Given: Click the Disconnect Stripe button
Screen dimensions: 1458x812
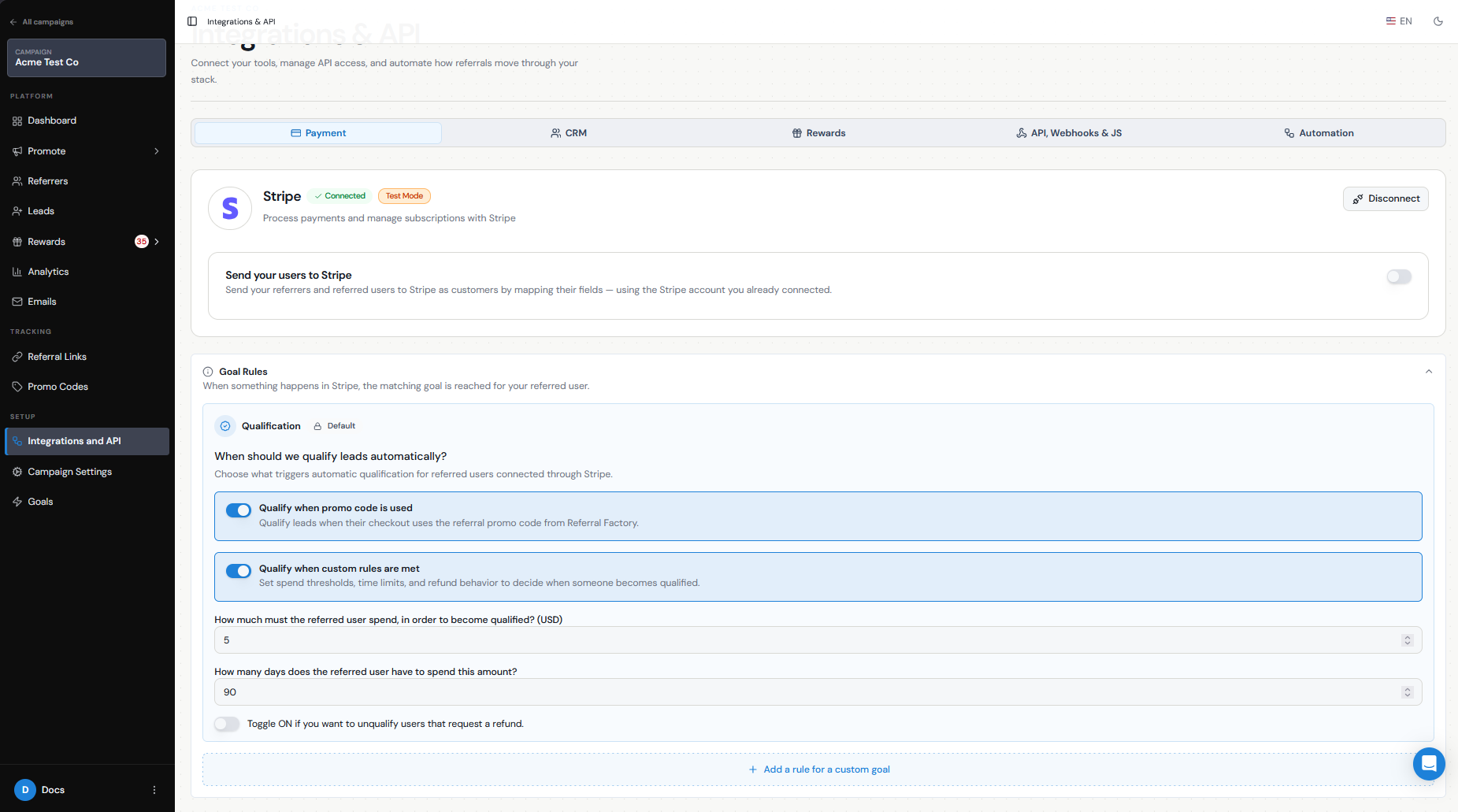Looking at the screenshot, I should click(x=1386, y=198).
